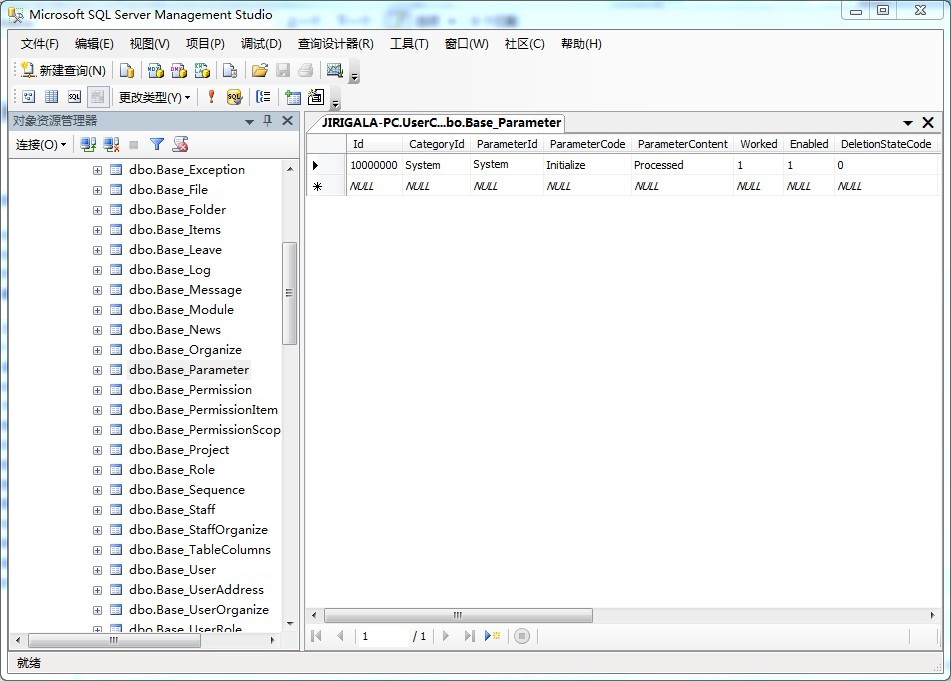Click the Disconnect server icon
Image resolution: width=951 pixels, height=681 pixels.
pyautogui.click(x=111, y=144)
